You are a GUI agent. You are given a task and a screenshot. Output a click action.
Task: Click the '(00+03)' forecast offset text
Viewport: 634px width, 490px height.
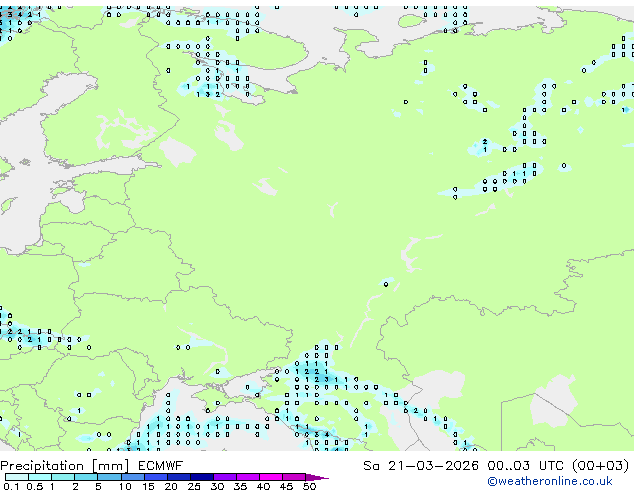click(x=601, y=466)
